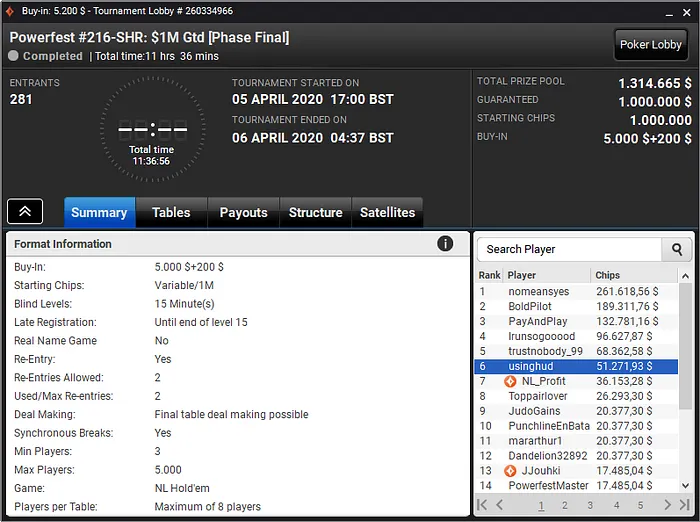Image resolution: width=700 pixels, height=522 pixels.
Task: Go to previous page of player list
Action: tap(500, 505)
